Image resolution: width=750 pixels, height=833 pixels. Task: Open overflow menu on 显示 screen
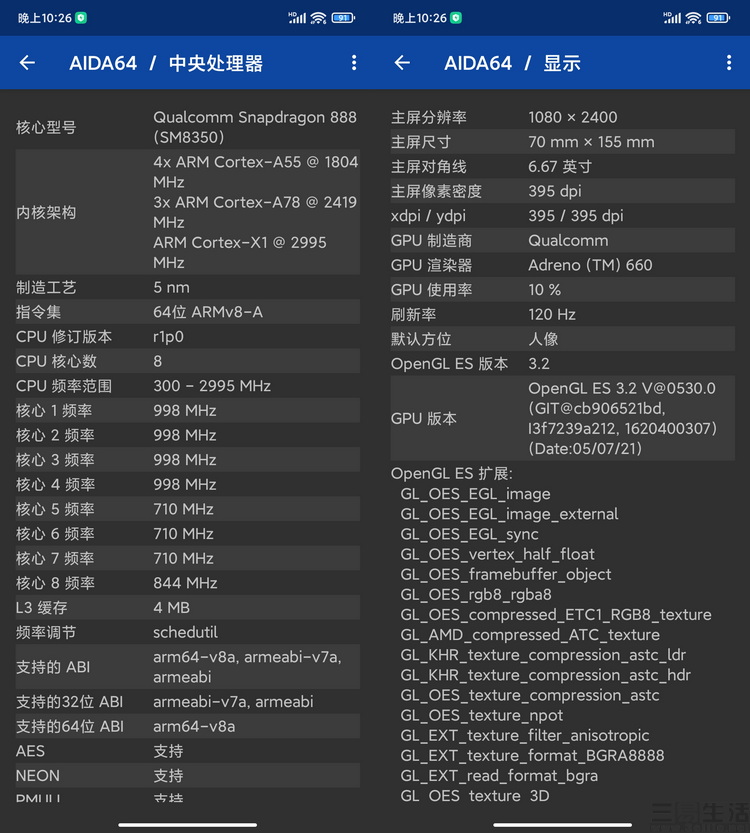click(x=729, y=63)
